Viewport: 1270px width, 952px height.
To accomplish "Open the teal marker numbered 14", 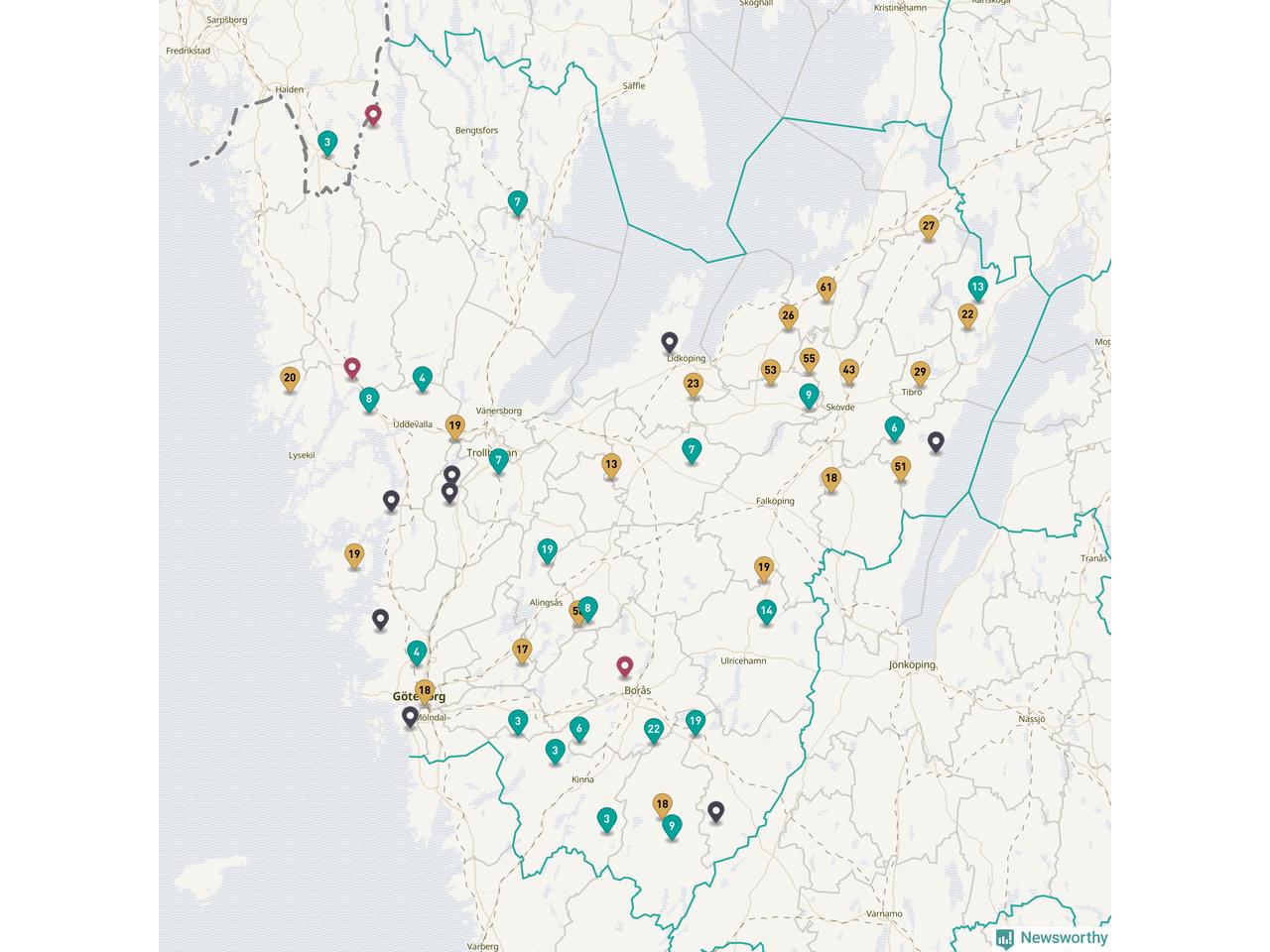I will 766,611.
